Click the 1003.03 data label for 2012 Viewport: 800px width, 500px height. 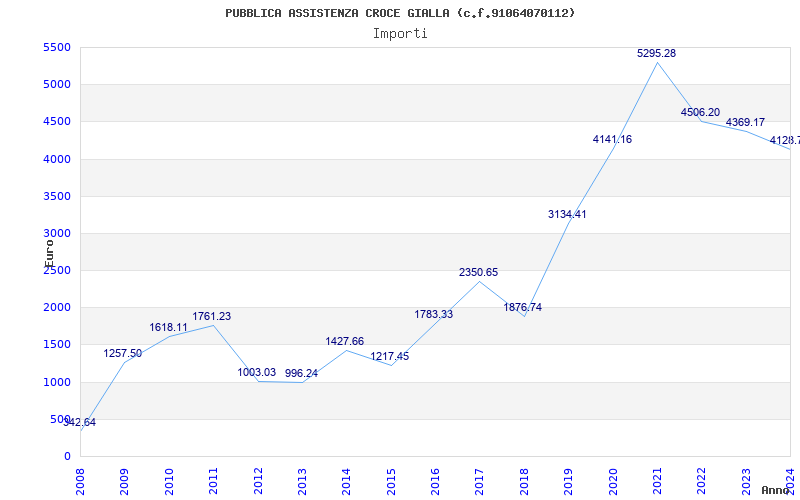(x=256, y=373)
